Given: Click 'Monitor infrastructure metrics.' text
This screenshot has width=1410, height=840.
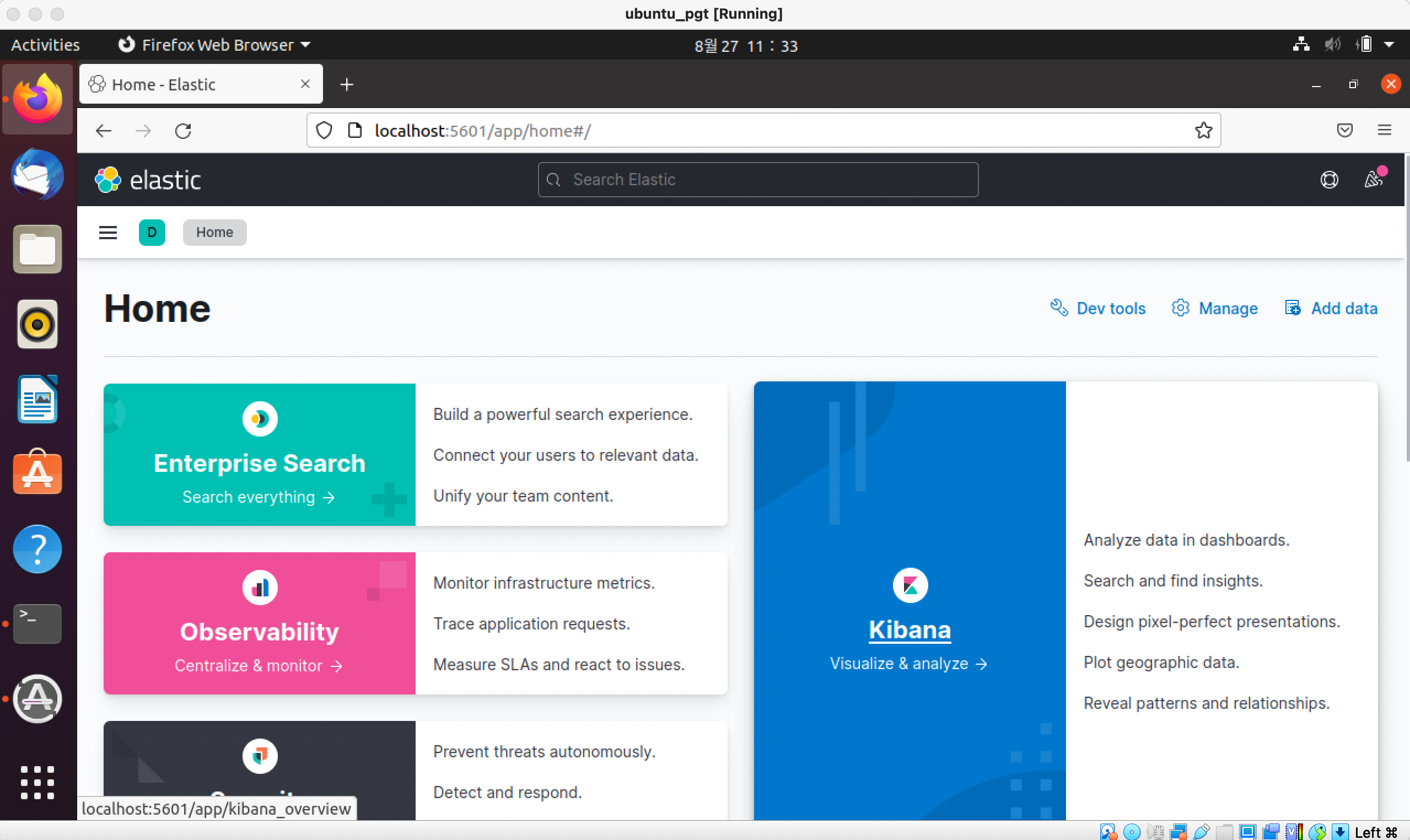Looking at the screenshot, I should 544,583.
